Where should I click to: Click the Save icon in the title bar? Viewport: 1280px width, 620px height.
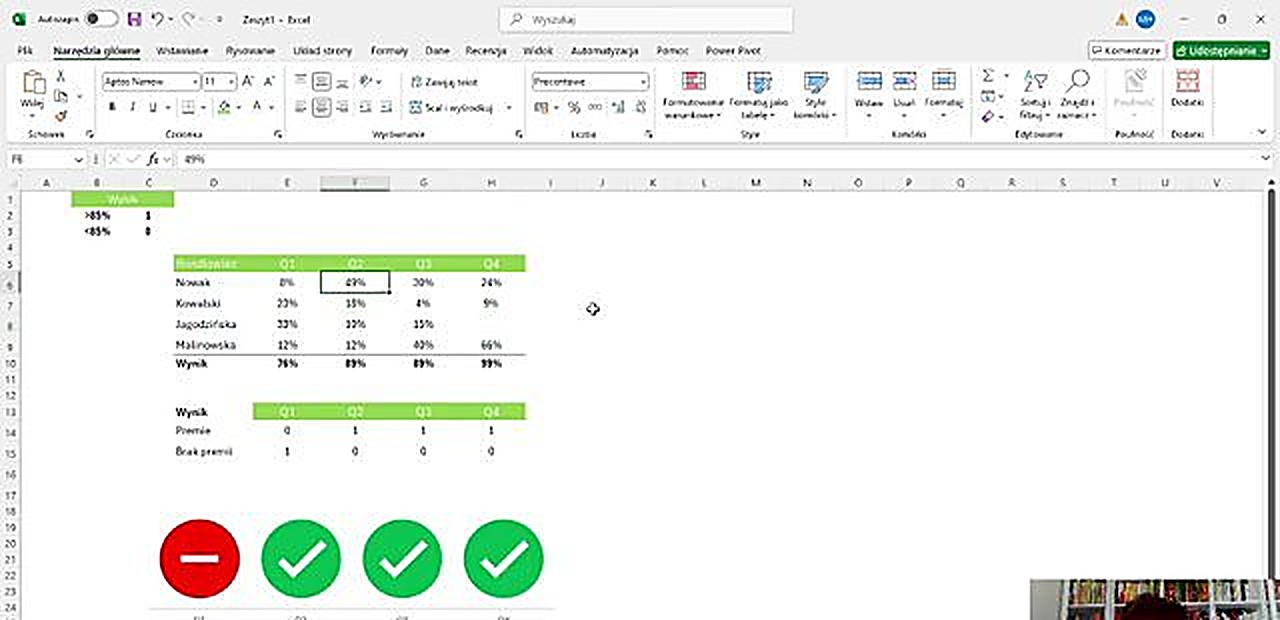pyautogui.click(x=134, y=19)
